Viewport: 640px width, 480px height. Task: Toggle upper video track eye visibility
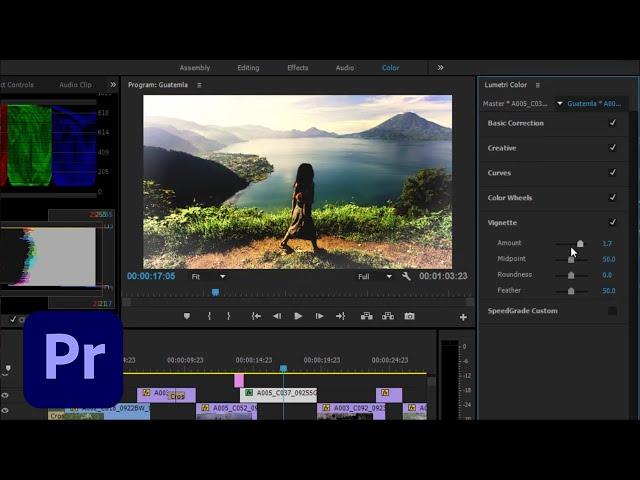click(5, 395)
